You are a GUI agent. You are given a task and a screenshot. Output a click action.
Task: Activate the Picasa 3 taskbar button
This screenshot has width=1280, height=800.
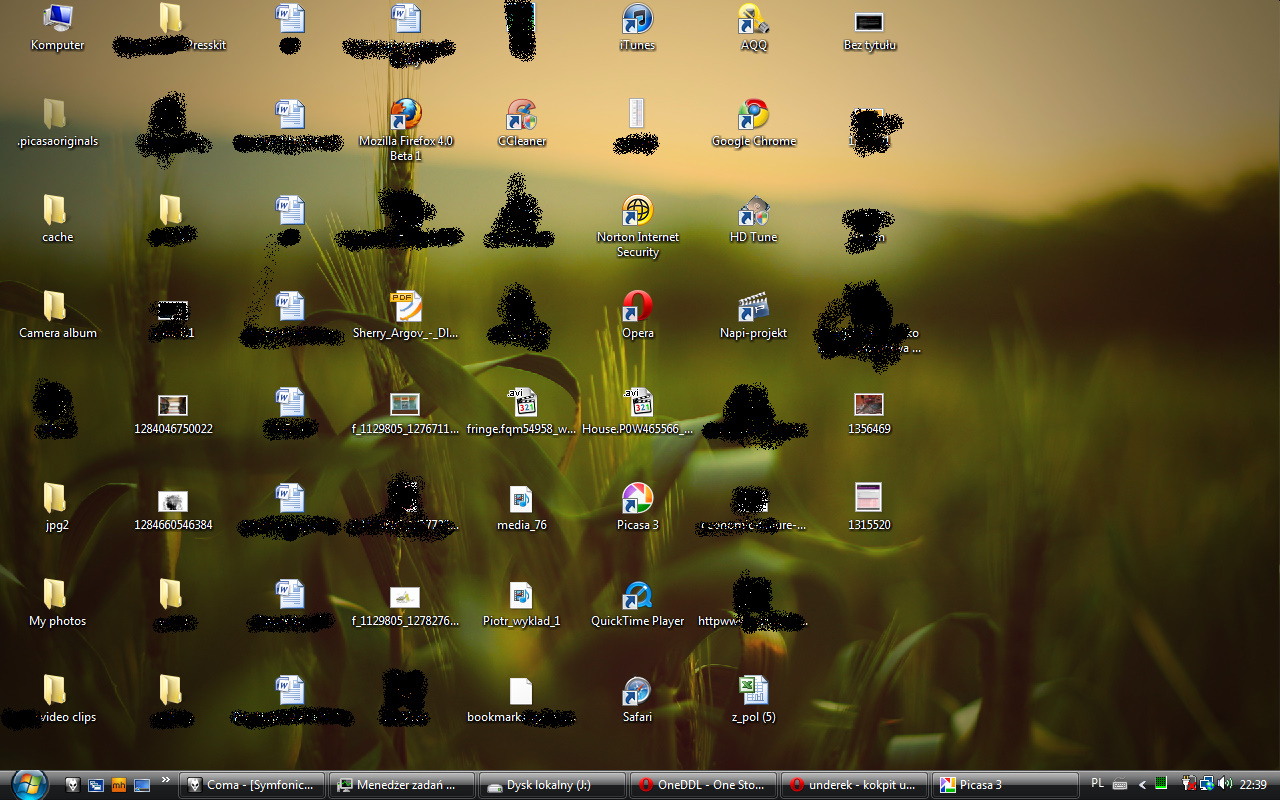coord(1004,785)
